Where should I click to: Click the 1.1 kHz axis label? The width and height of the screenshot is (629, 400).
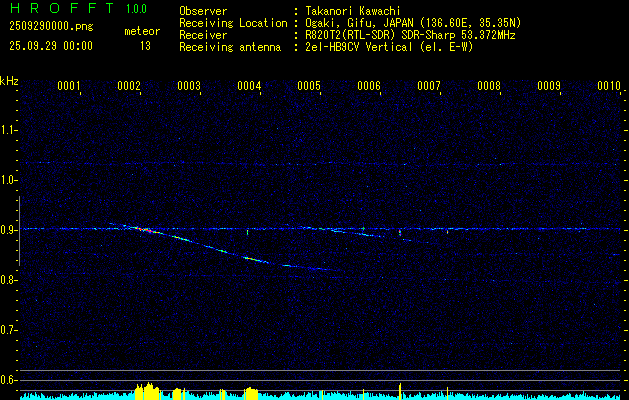8,130
